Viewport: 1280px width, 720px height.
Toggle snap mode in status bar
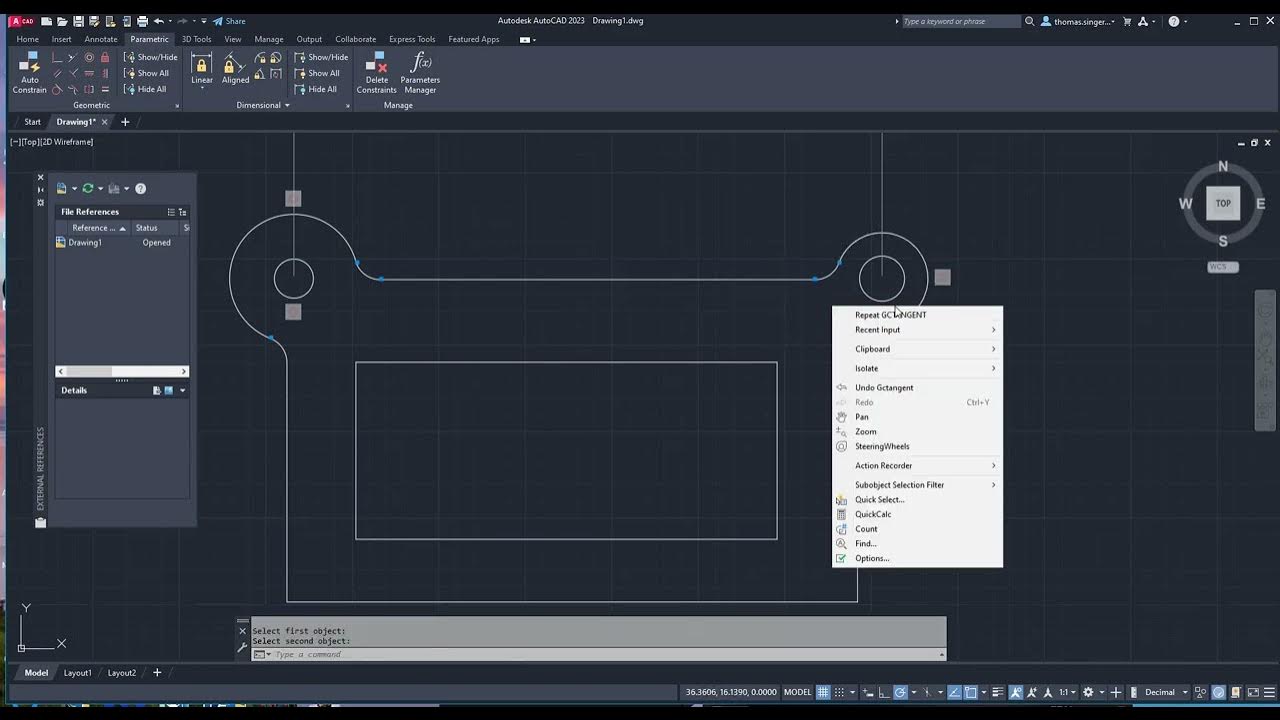840,692
